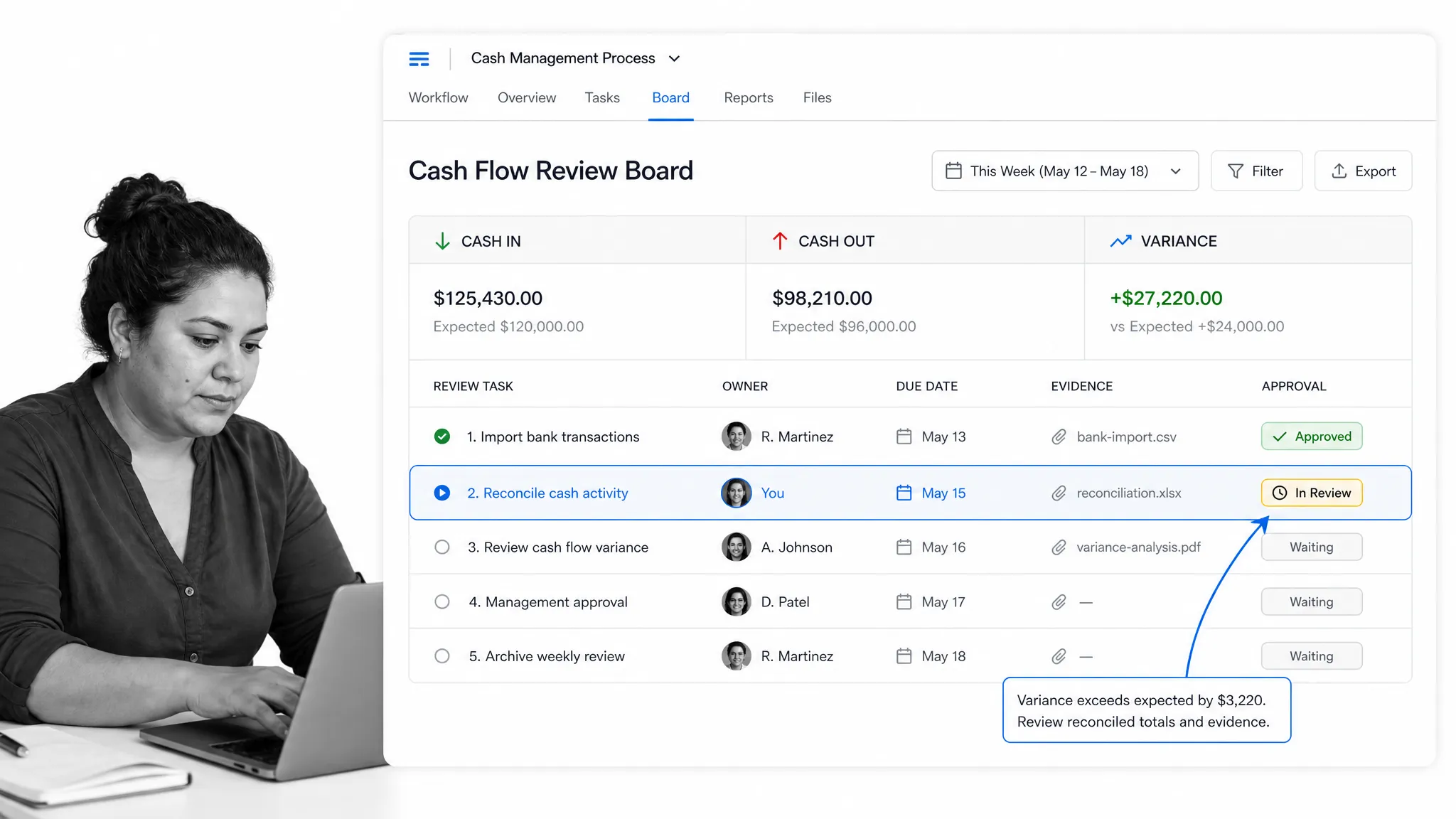Image resolution: width=1456 pixels, height=819 pixels.
Task: Click the paperclip icon for bank-import.csv
Action: click(x=1059, y=437)
